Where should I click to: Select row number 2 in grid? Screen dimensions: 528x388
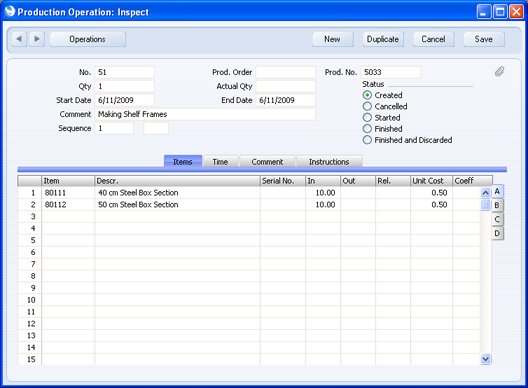(x=30, y=205)
